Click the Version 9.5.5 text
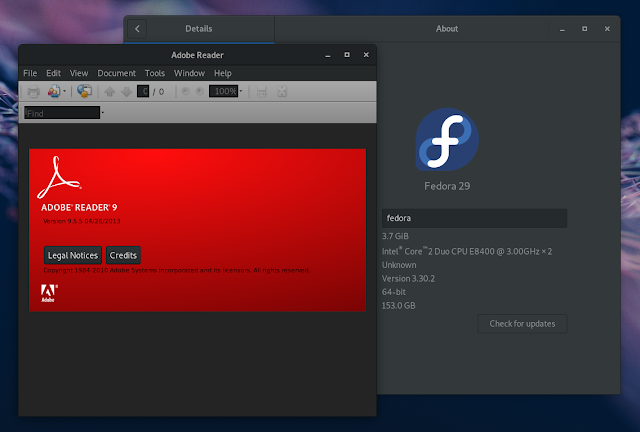The image size is (640, 432). click(82, 221)
